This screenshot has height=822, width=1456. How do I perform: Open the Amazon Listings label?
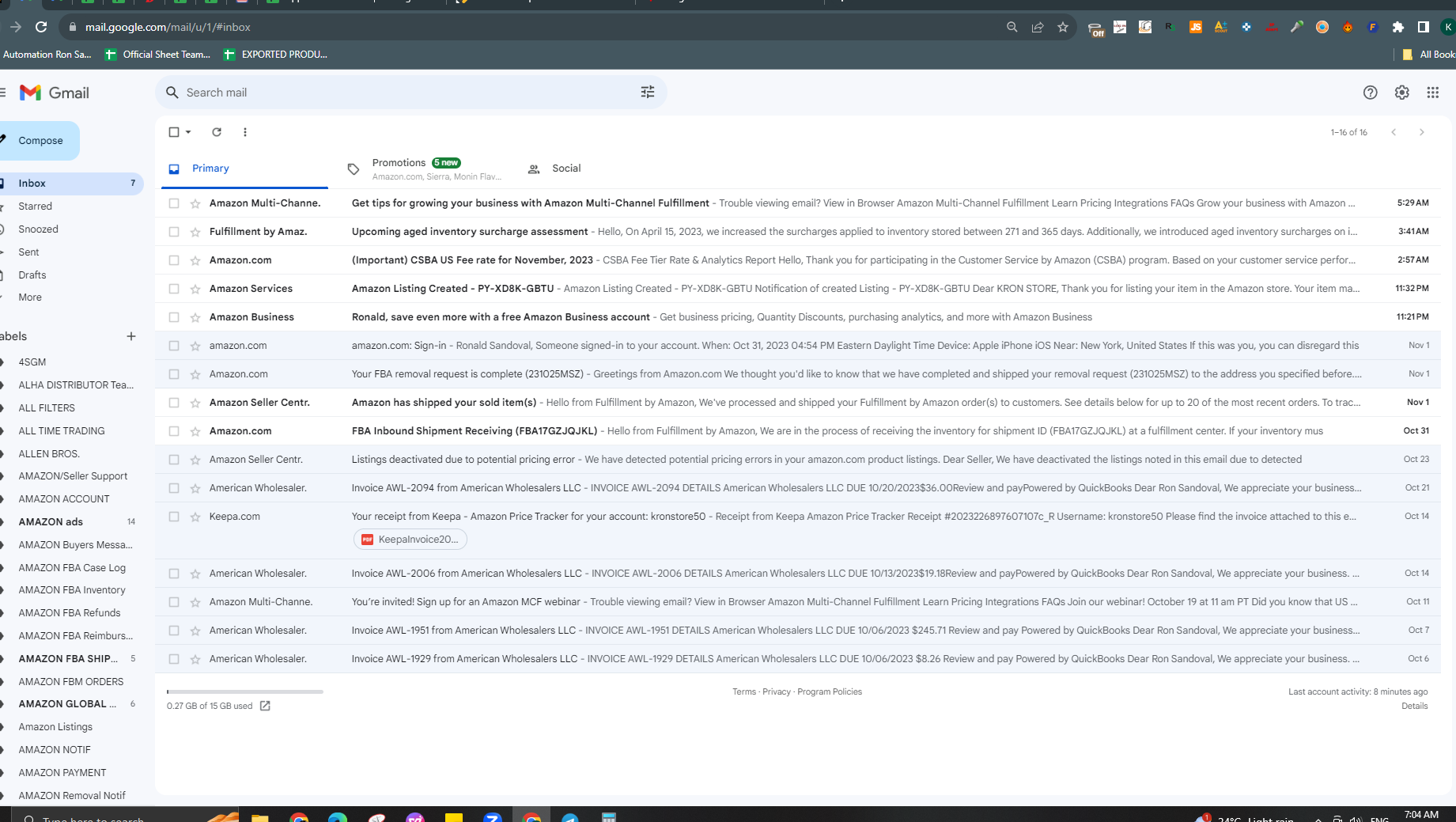(55, 727)
